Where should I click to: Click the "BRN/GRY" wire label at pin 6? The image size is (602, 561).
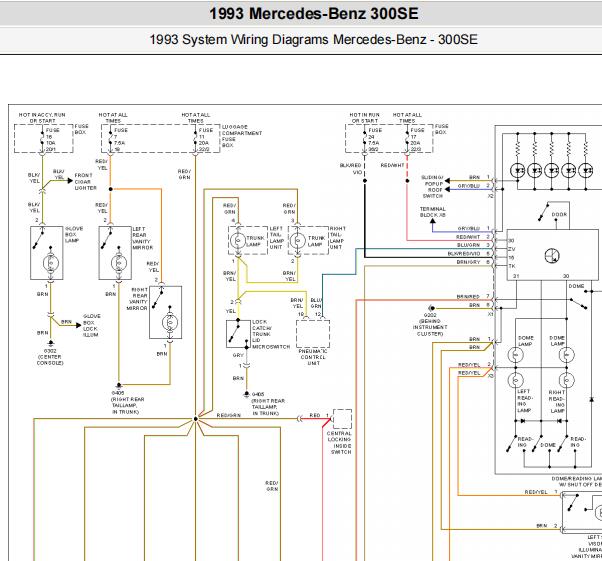click(468, 262)
